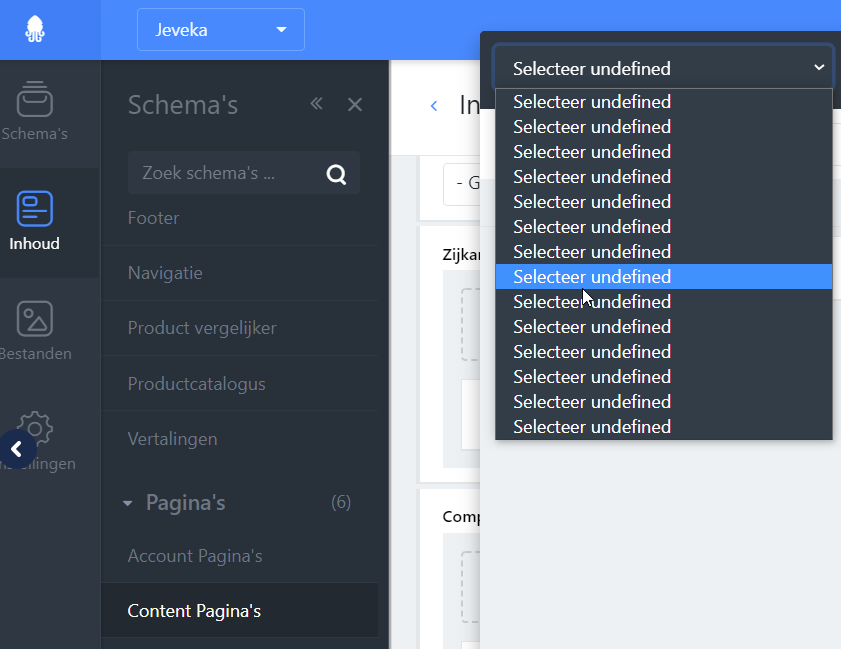Focus the Zoek schema's search field
This screenshot has width=841, height=649.
244,173
